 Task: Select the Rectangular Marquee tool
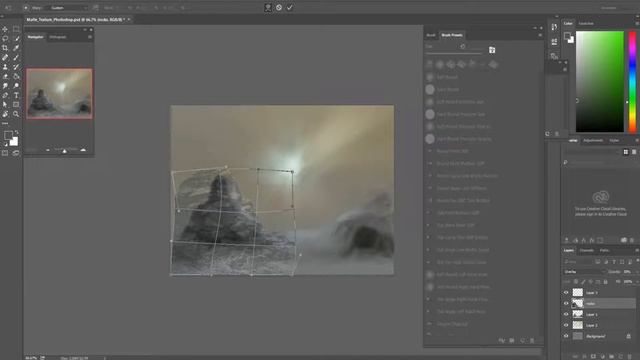pyautogui.click(x=16, y=29)
